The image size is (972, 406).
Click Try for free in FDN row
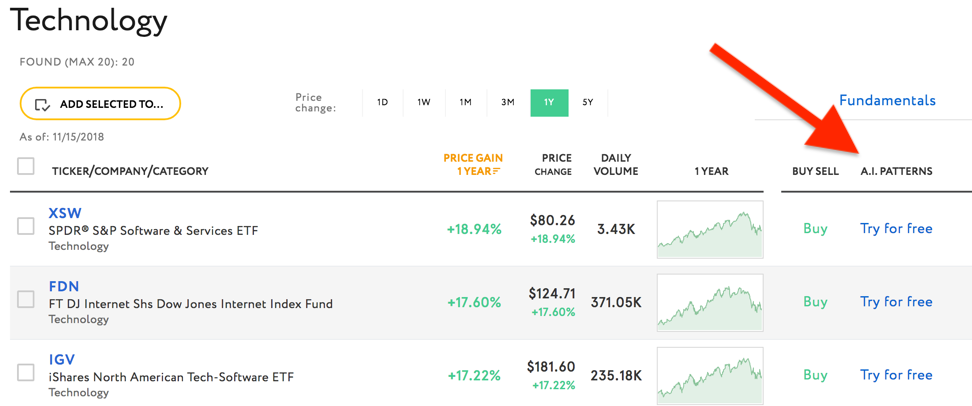pyautogui.click(x=896, y=302)
